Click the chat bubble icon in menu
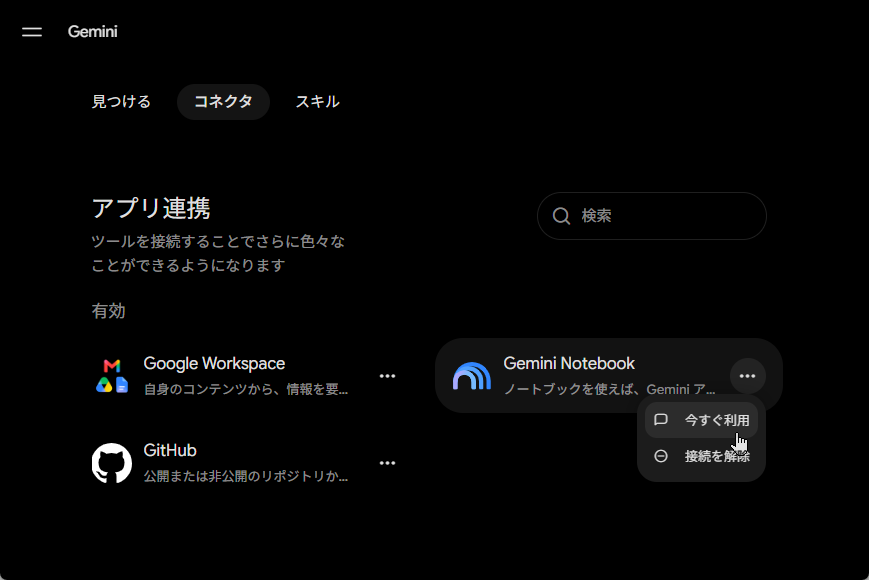The width and height of the screenshot is (869, 580). [661, 420]
